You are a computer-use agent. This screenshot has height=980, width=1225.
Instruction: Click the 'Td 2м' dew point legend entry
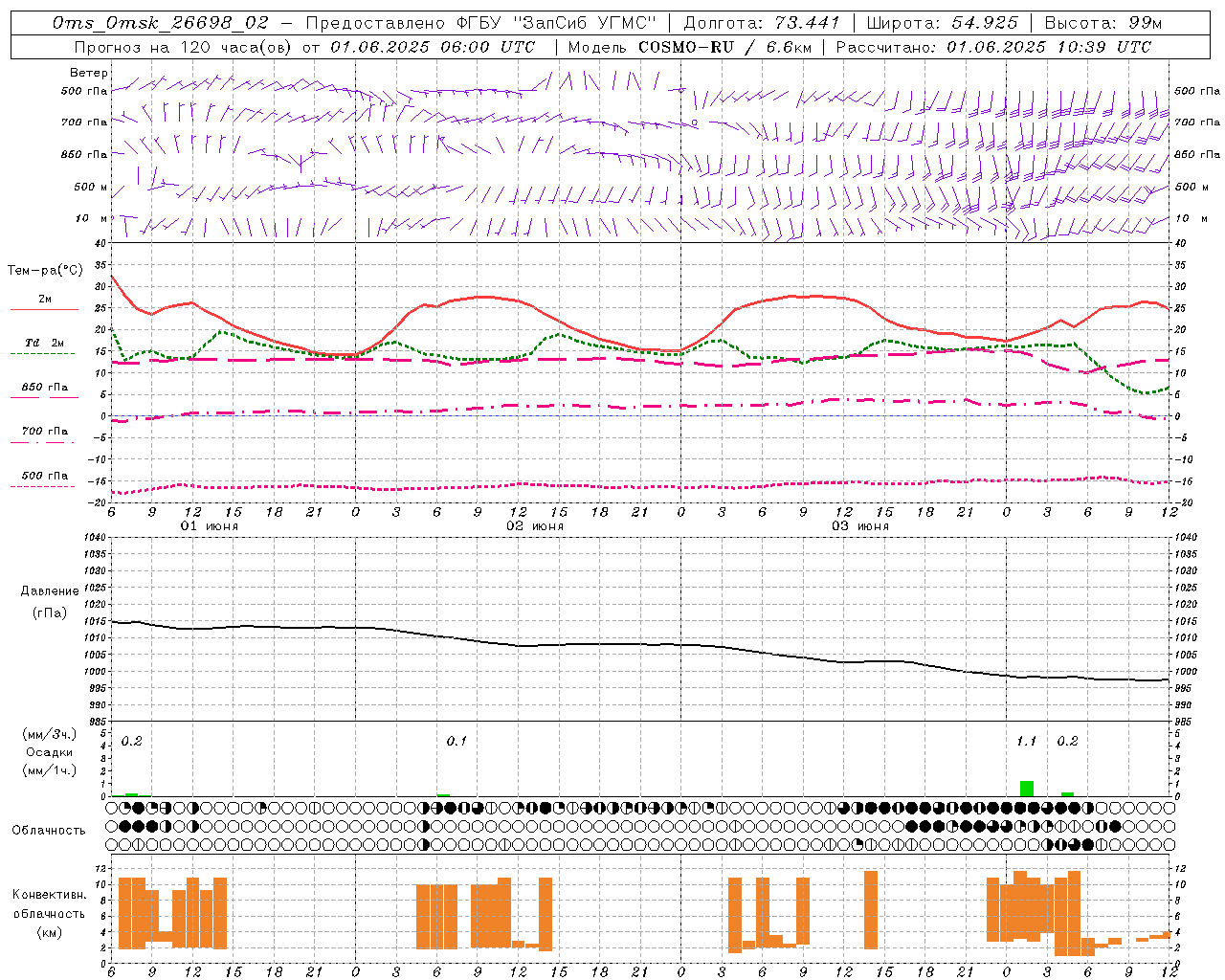pos(45,343)
